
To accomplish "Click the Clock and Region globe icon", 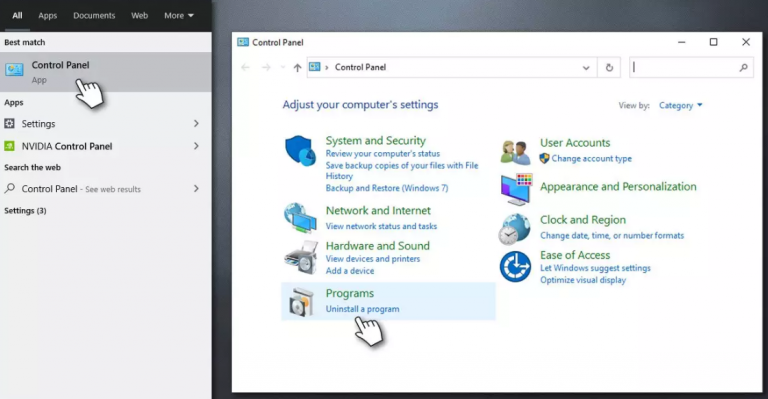I will pos(515,229).
